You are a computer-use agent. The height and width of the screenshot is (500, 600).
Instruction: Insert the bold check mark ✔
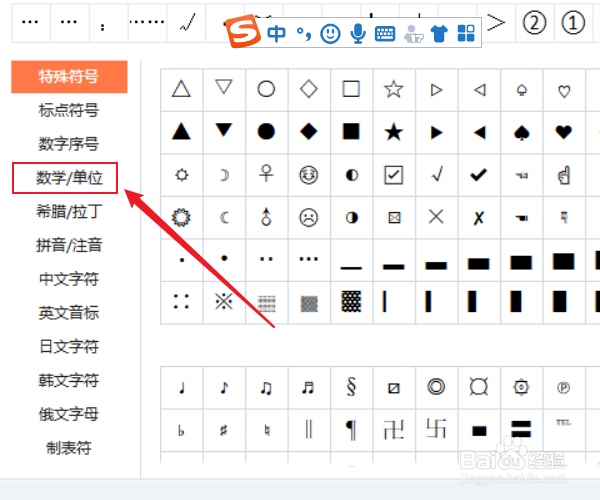(x=479, y=175)
